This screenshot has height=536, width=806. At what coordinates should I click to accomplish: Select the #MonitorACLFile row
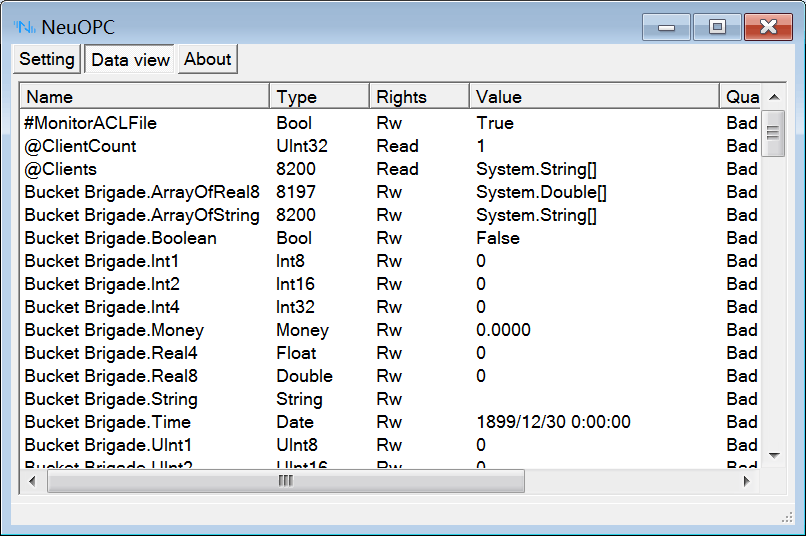point(91,123)
